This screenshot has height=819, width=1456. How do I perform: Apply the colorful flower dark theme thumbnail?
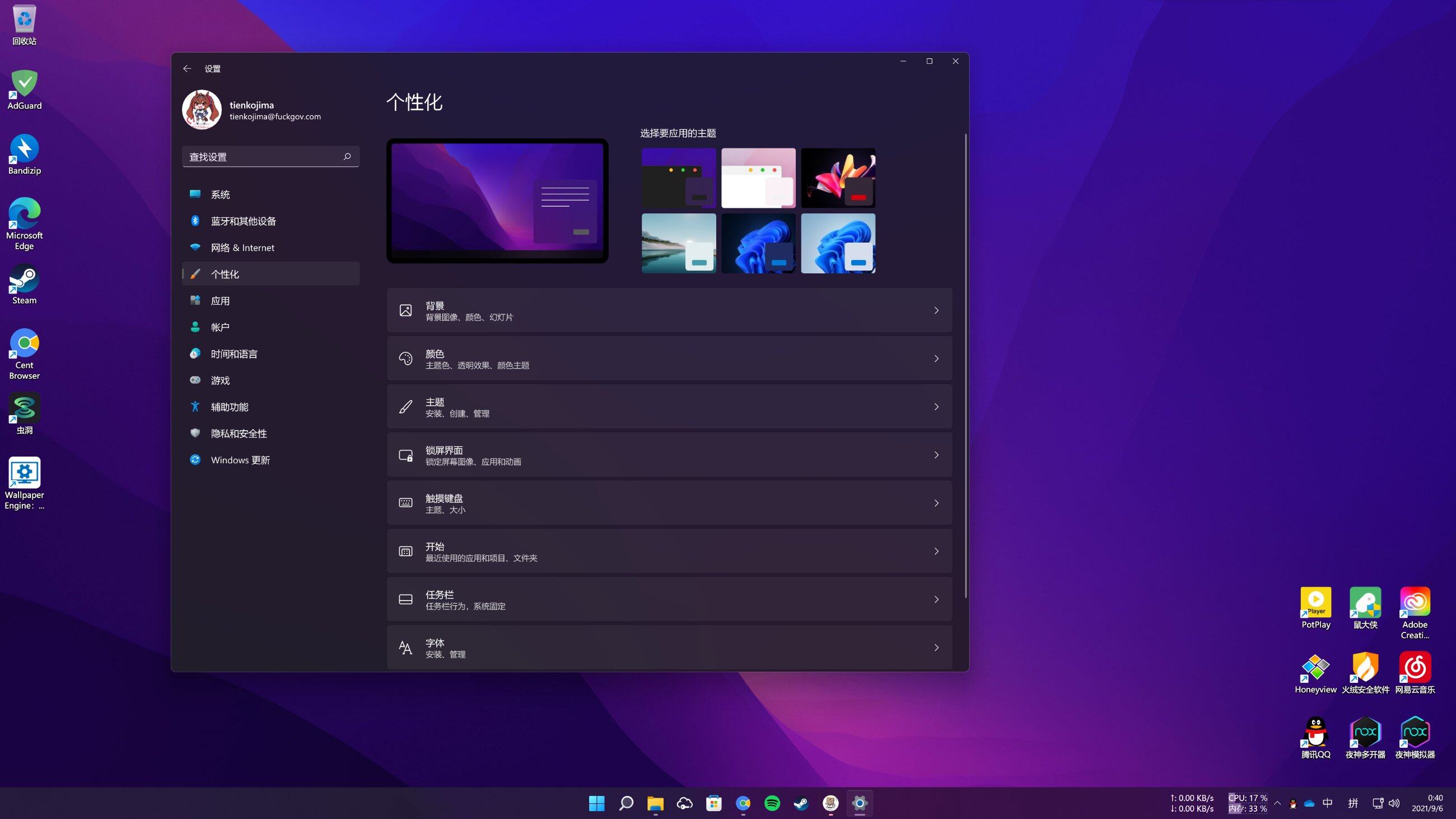click(838, 178)
